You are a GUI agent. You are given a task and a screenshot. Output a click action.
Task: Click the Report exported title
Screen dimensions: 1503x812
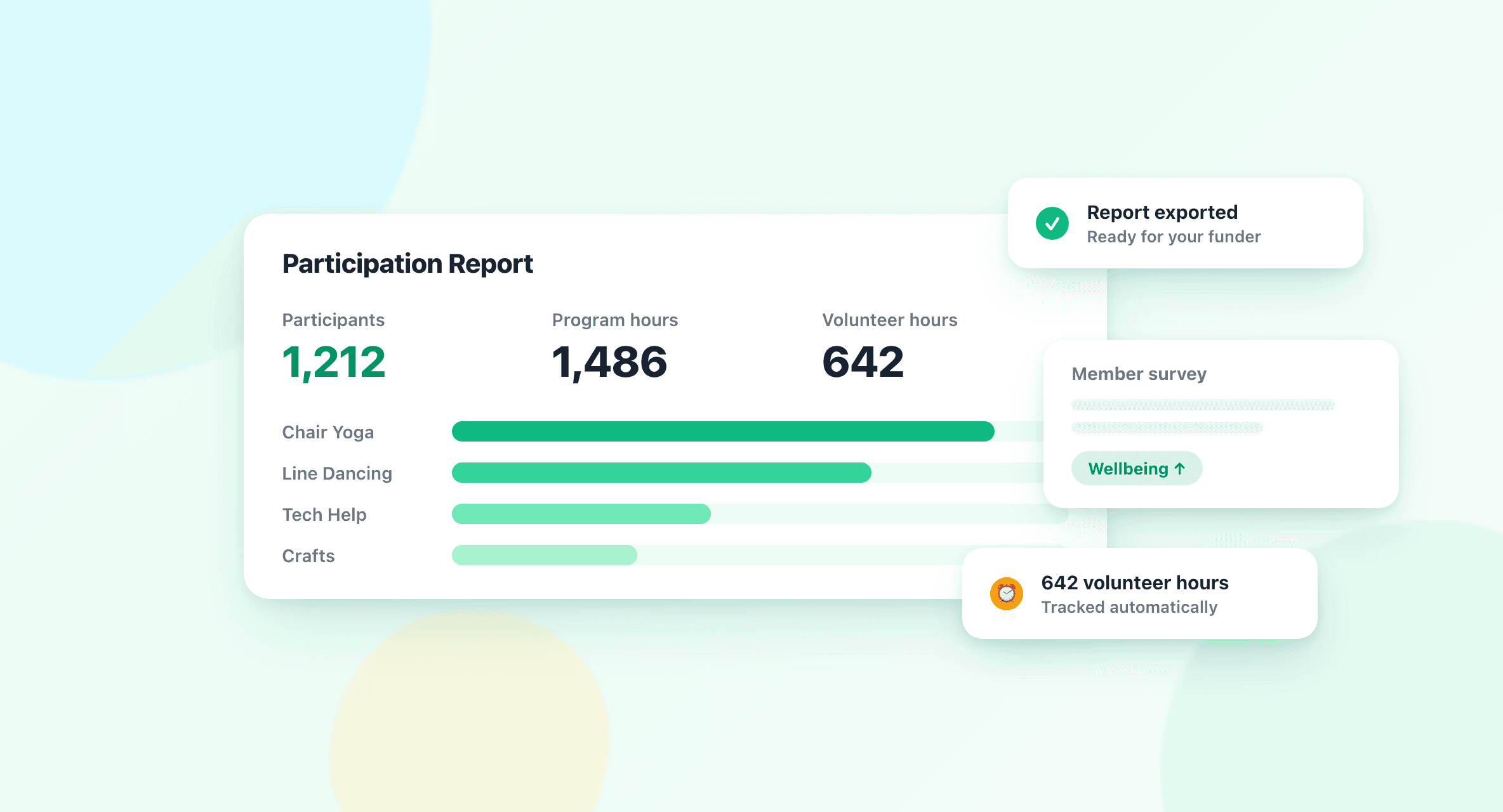click(x=1162, y=213)
